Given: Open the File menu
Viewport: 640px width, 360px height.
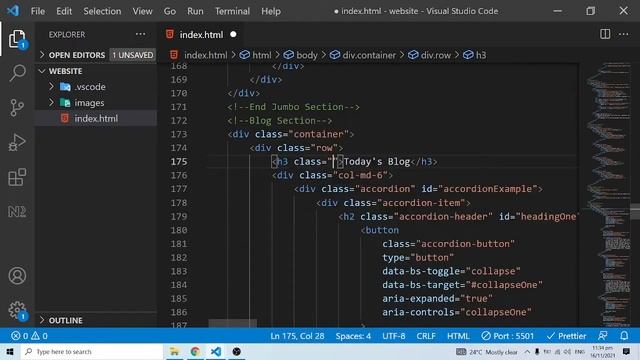Looking at the screenshot, I should click(x=38, y=11).
